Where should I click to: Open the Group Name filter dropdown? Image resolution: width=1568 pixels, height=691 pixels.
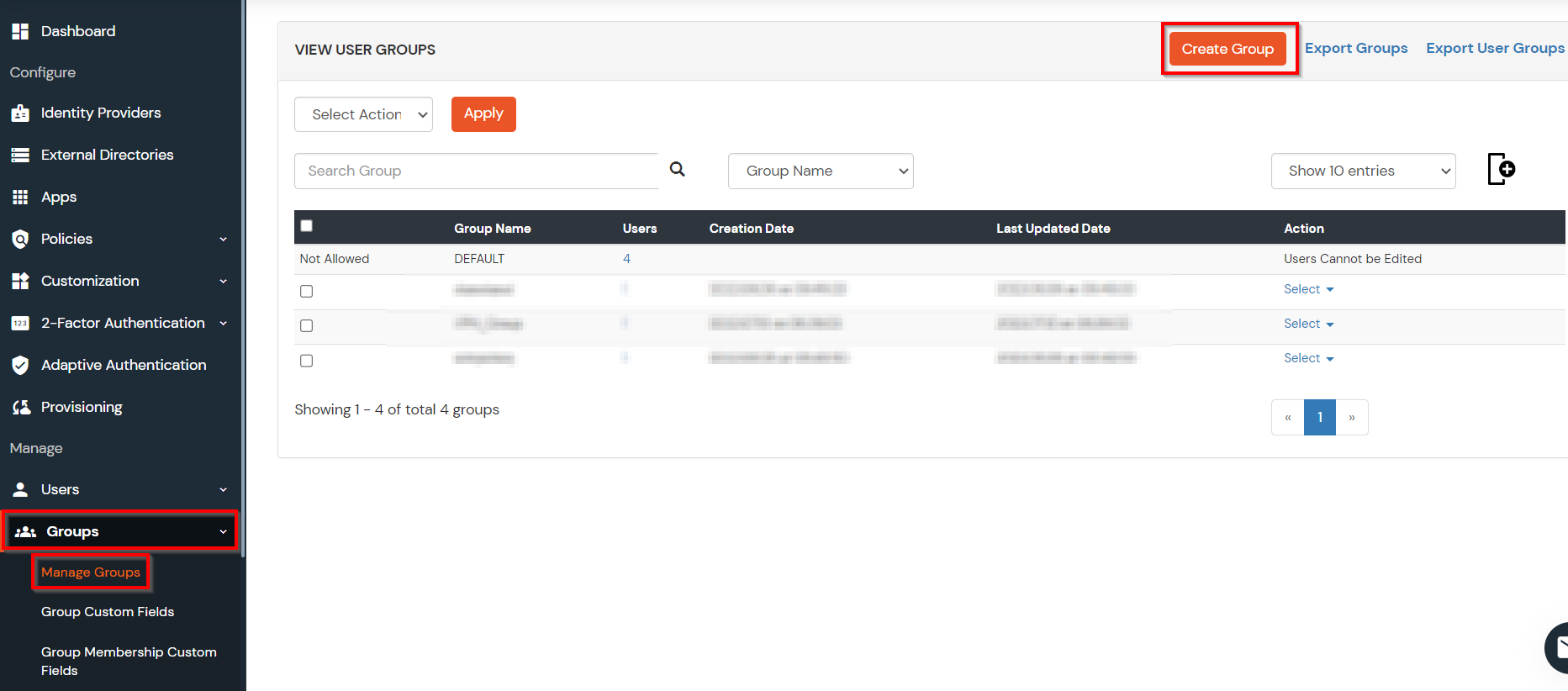tap(821, 171)
